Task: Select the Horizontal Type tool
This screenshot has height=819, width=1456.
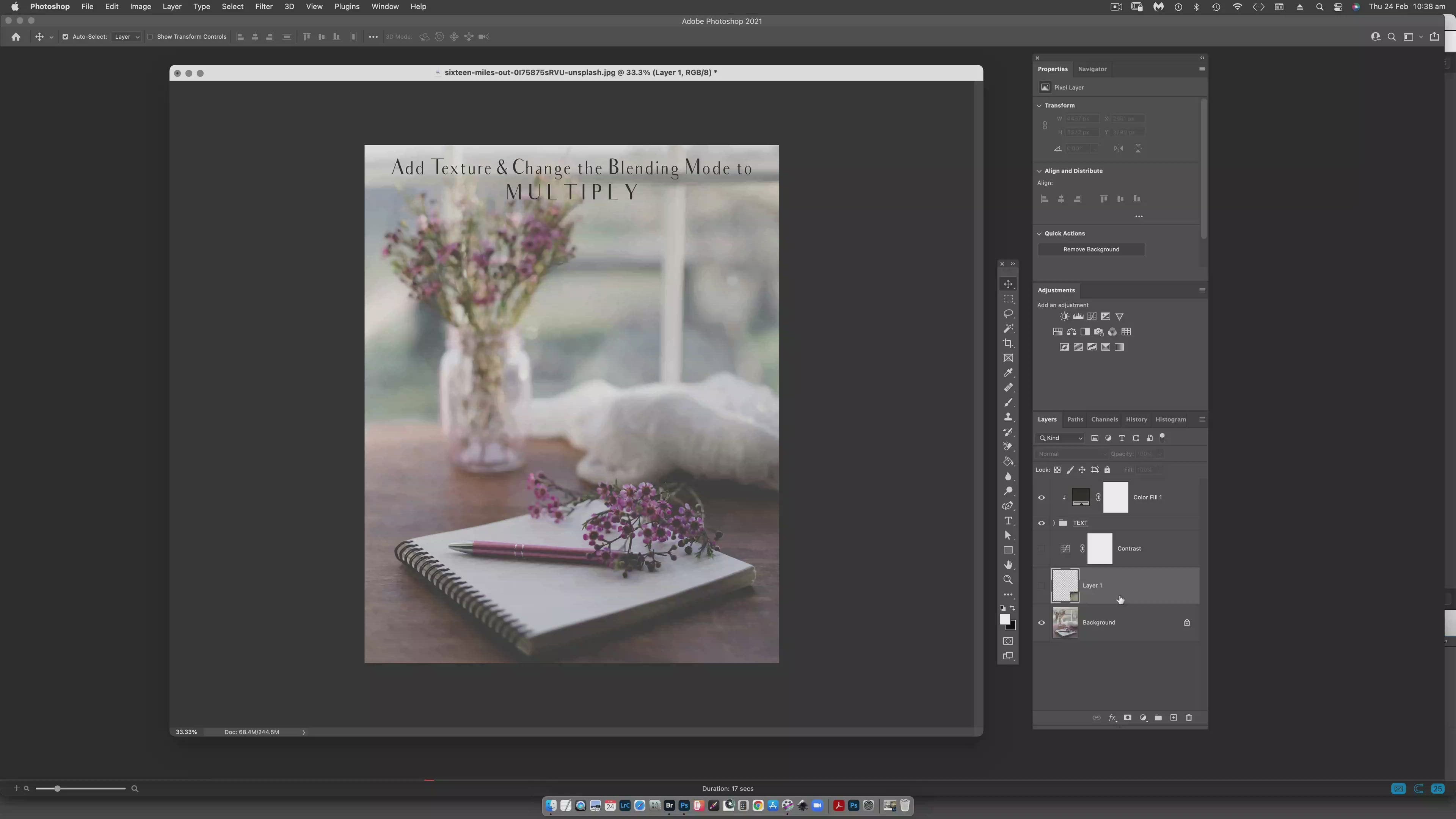Action: click(x=1008, y=521)
